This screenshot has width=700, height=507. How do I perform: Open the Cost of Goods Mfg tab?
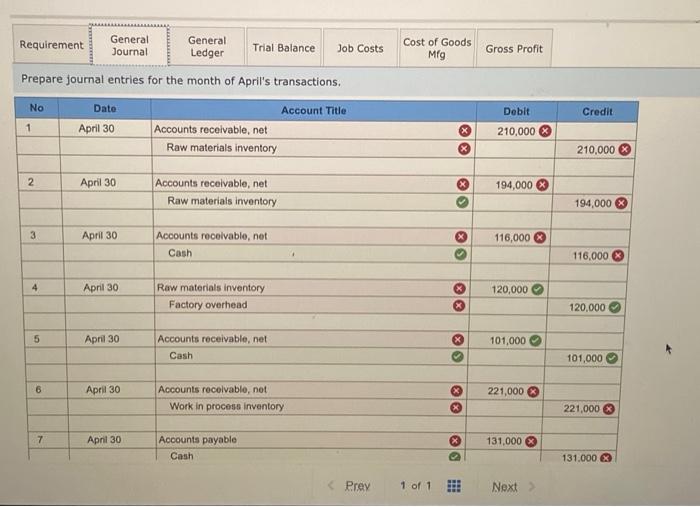(437, 48)
